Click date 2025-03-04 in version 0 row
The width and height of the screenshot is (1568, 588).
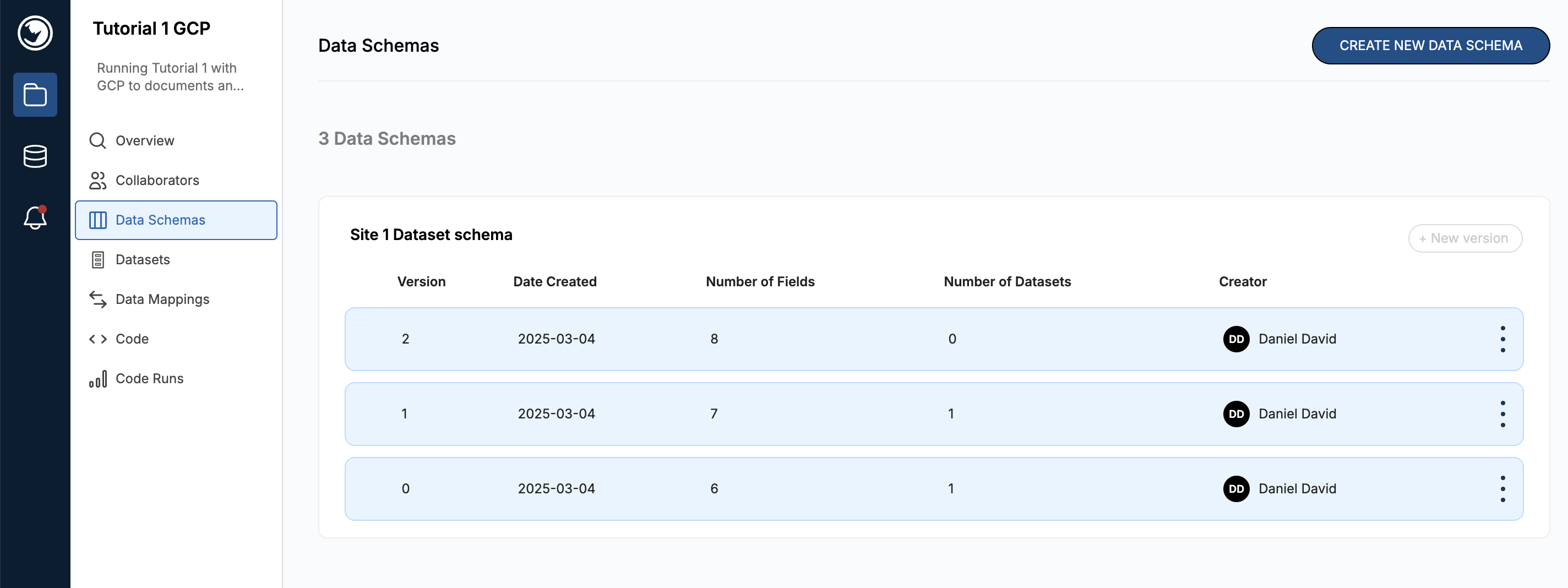(557, 489)
